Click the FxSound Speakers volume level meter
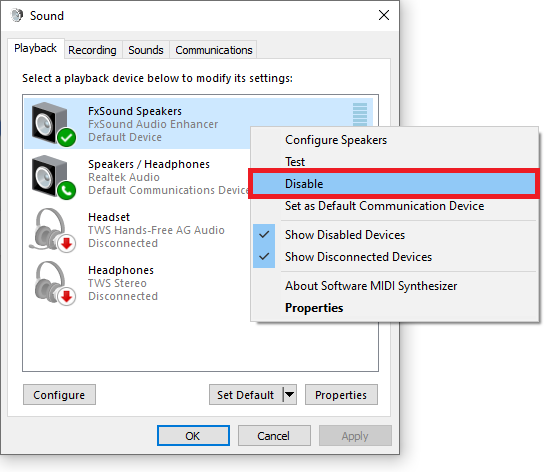Image resolution: width=544 pixels, height=472 pixels. (360, 115)
